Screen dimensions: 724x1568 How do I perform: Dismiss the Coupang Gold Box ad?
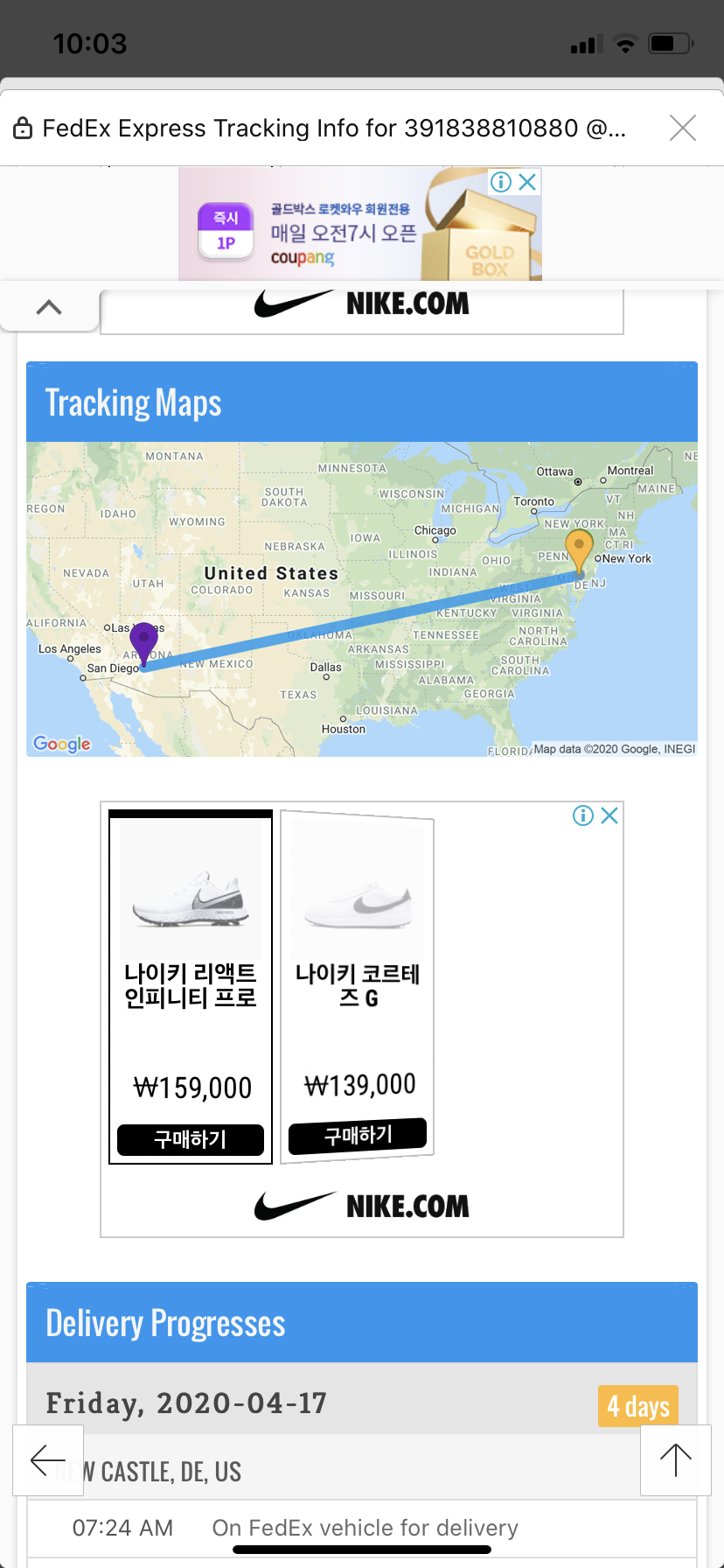coord(527,182)
